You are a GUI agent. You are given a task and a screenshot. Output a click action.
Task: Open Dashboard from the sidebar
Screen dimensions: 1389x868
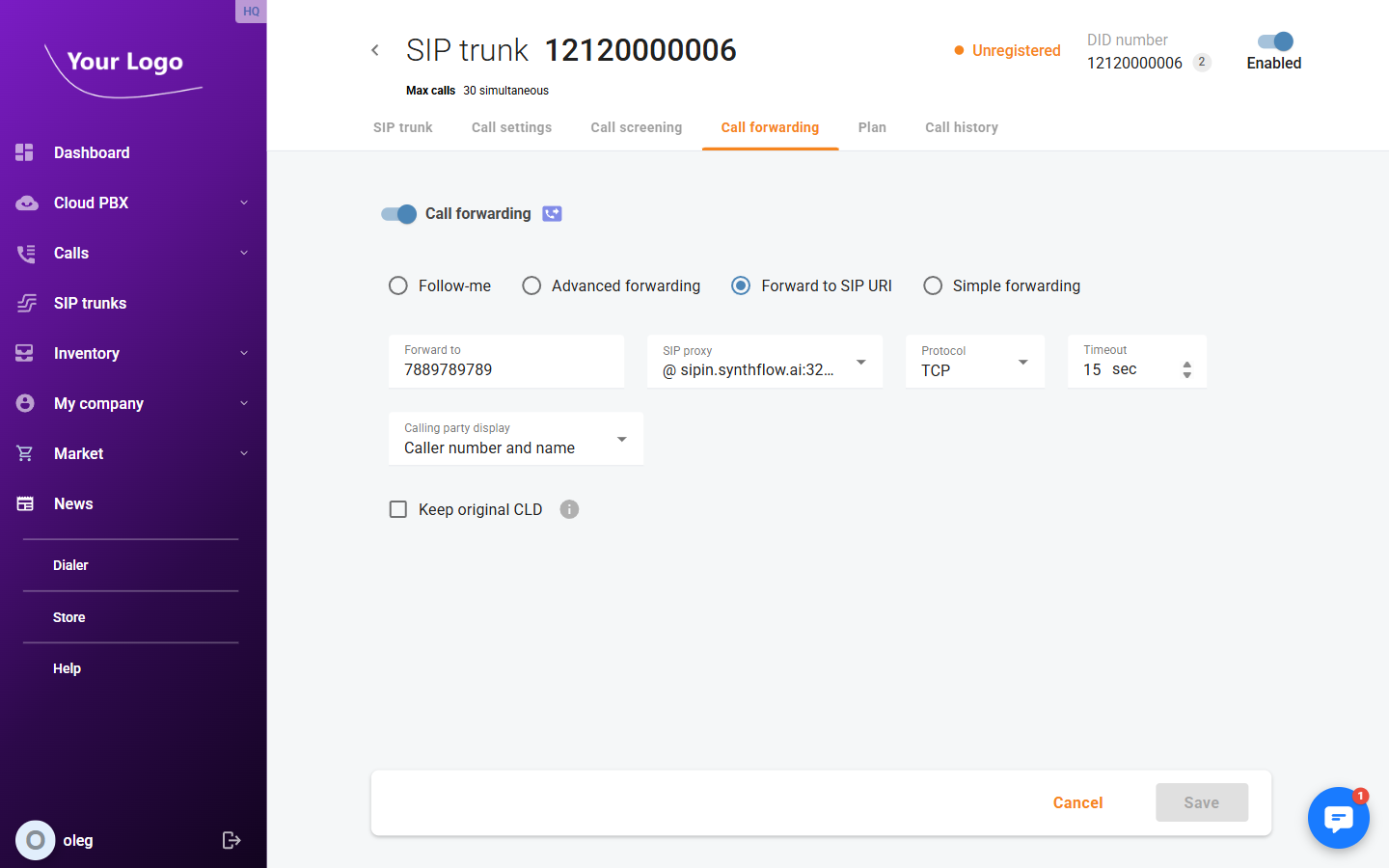[x=92, y=152]
